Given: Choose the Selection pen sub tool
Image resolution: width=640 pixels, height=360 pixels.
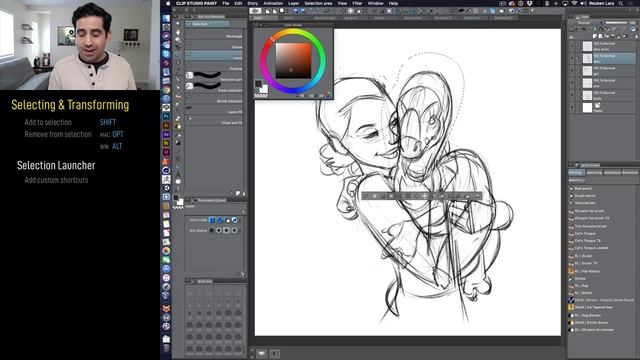Looking at the screenshot, I should (x=214, y=76).
